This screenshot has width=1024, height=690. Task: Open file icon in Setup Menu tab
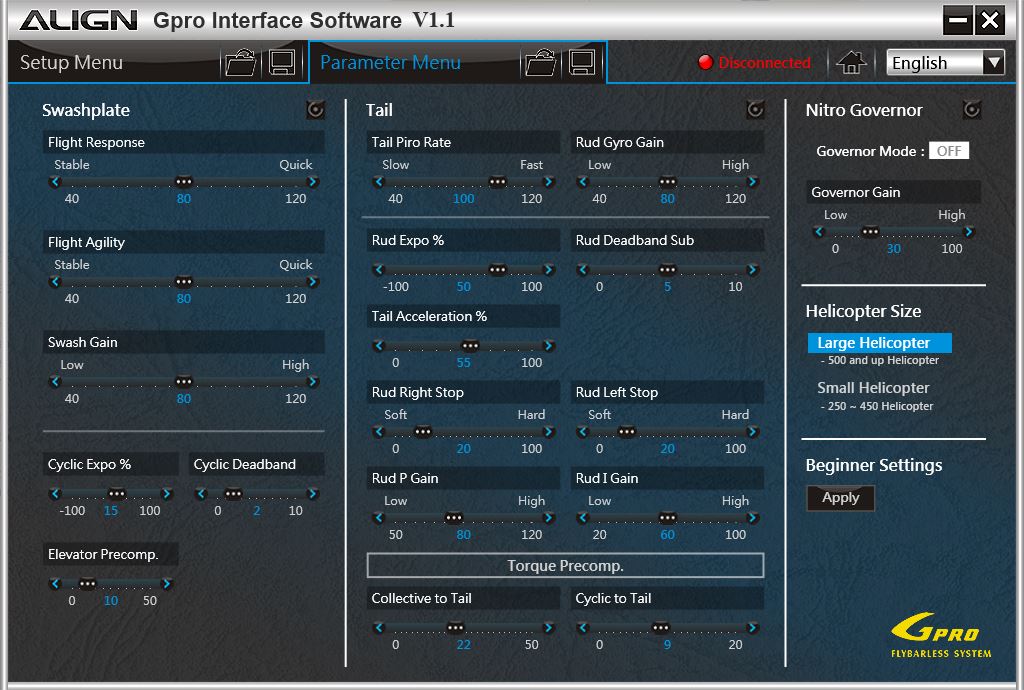[x=240, y=63]
